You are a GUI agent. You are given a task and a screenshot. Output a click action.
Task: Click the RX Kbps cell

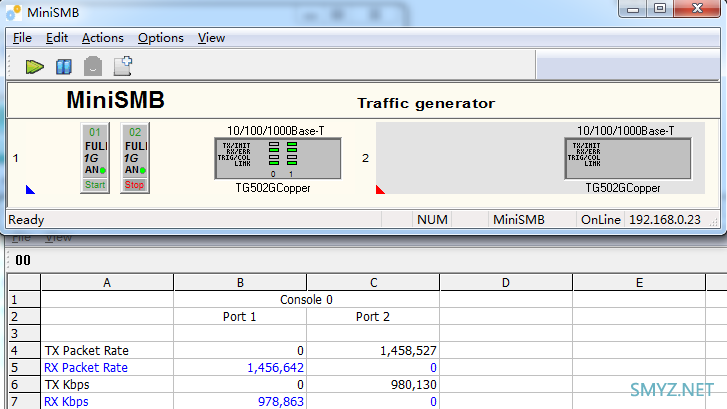(x=107, y=401)
